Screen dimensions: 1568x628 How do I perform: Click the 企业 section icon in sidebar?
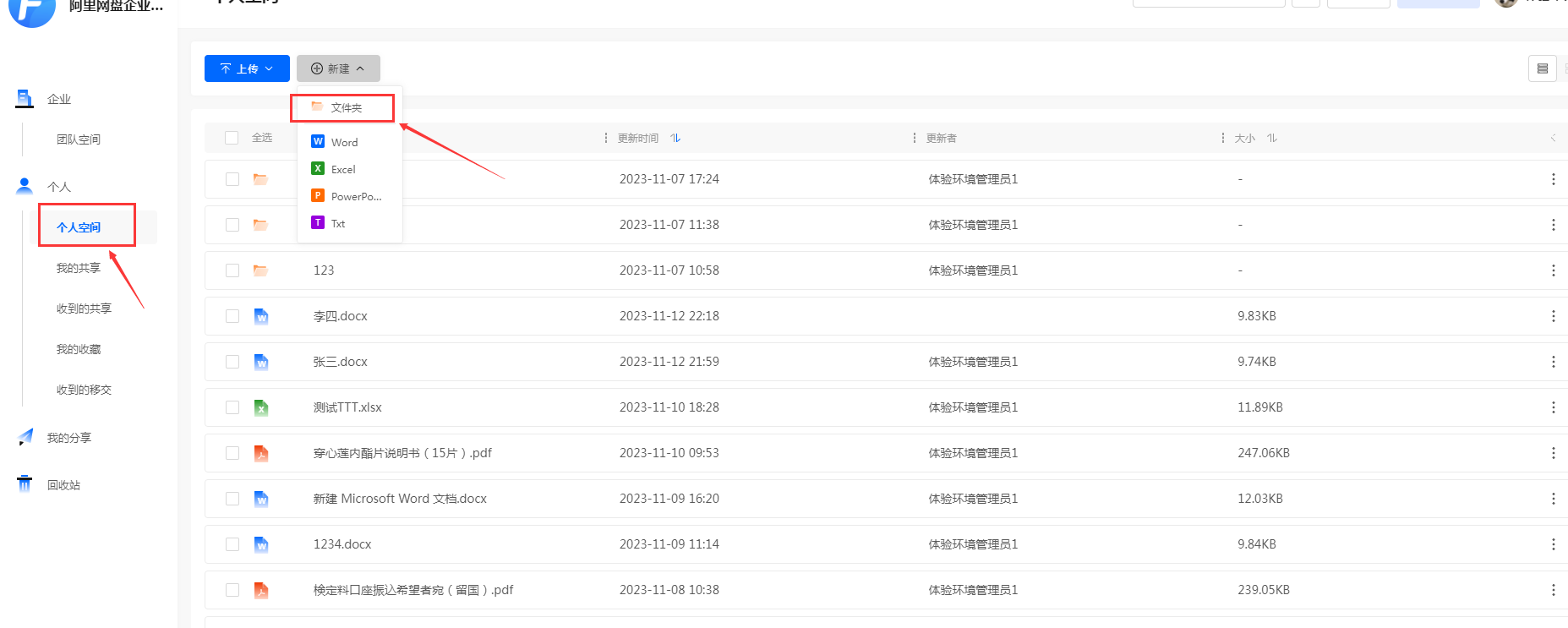25,98
